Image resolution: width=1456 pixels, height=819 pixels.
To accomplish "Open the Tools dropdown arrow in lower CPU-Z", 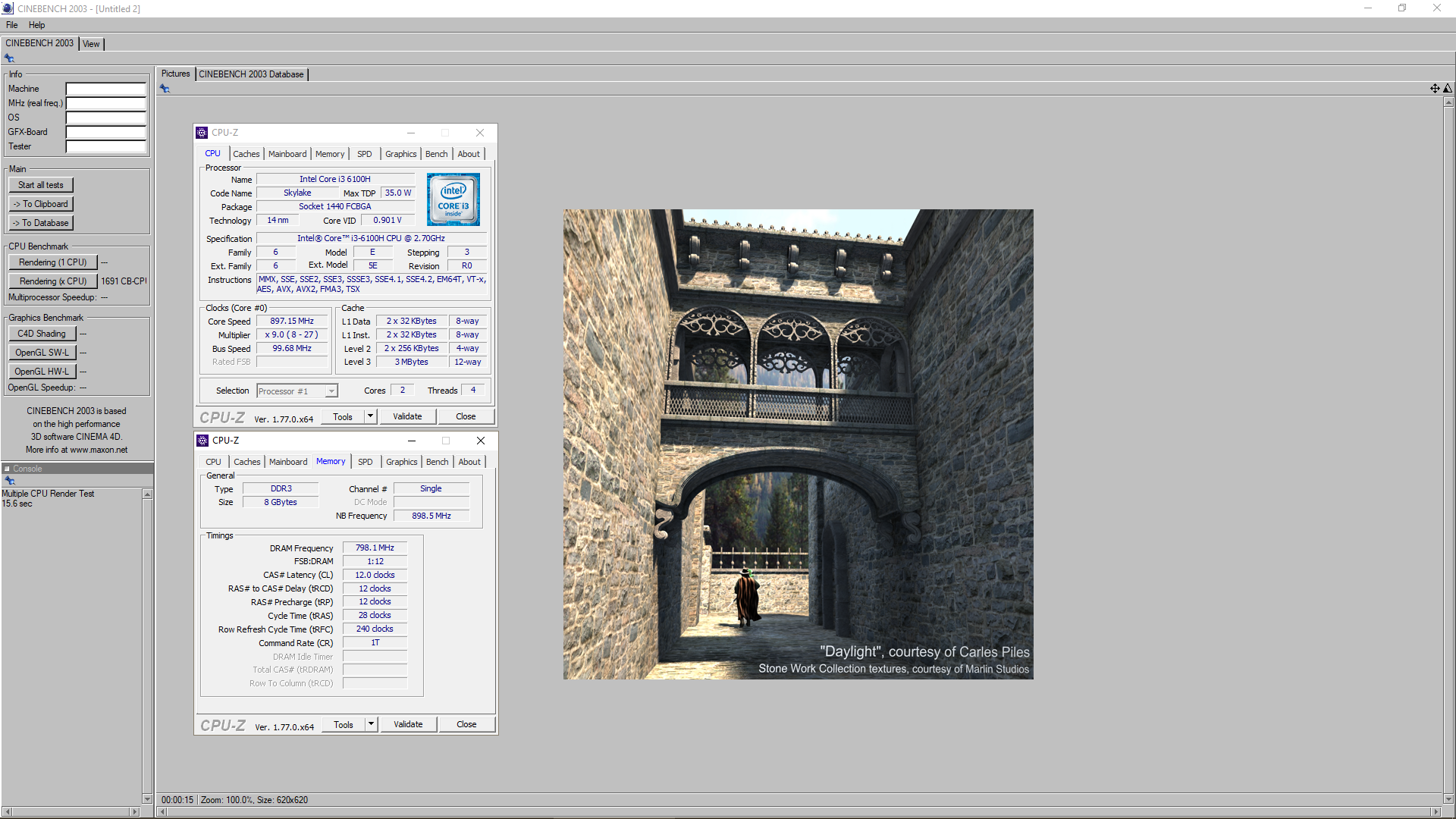I will (x=371, y=724).
